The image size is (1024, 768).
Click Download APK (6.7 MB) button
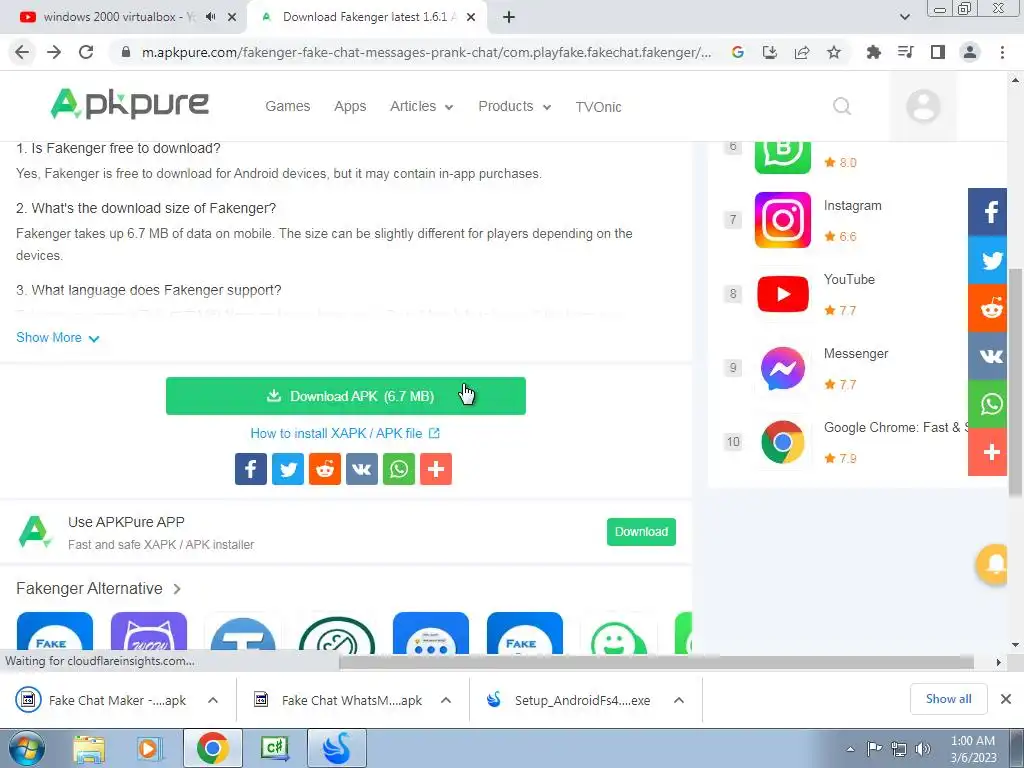pos(345,396)
